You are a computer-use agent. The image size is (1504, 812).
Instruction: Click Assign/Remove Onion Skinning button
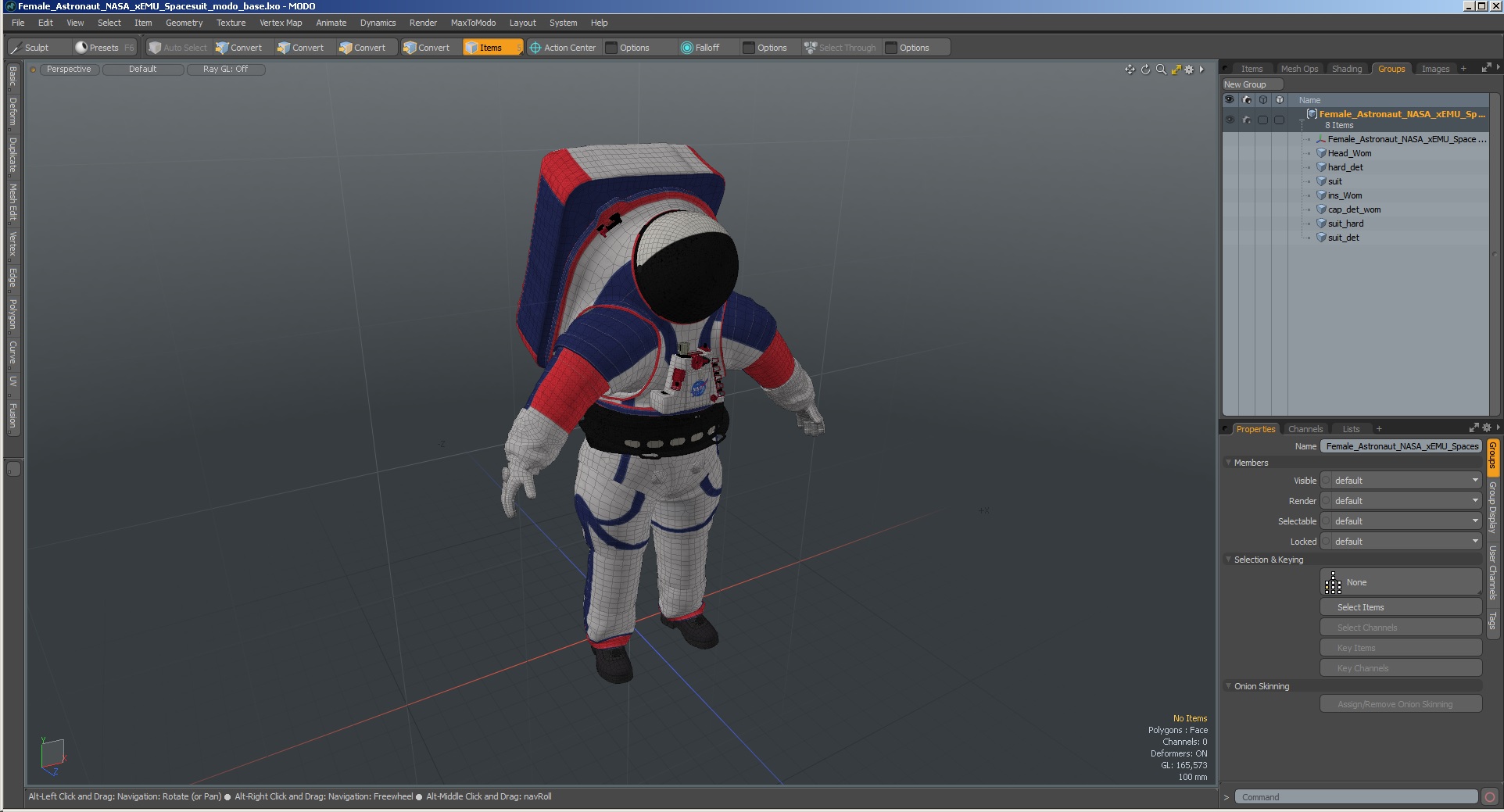(x=1401, y=704)
